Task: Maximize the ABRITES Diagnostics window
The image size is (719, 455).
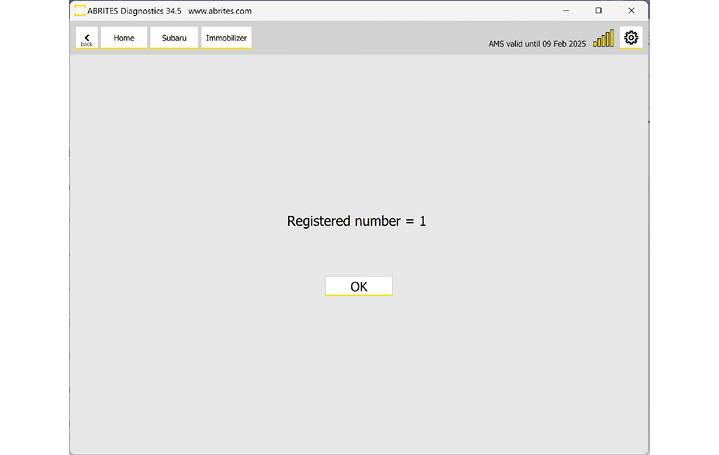Action: click(598, 11)
